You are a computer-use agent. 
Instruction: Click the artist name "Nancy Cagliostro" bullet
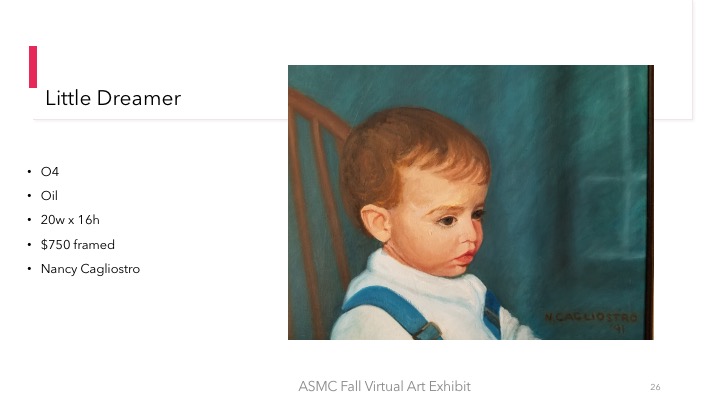[90, 269]
